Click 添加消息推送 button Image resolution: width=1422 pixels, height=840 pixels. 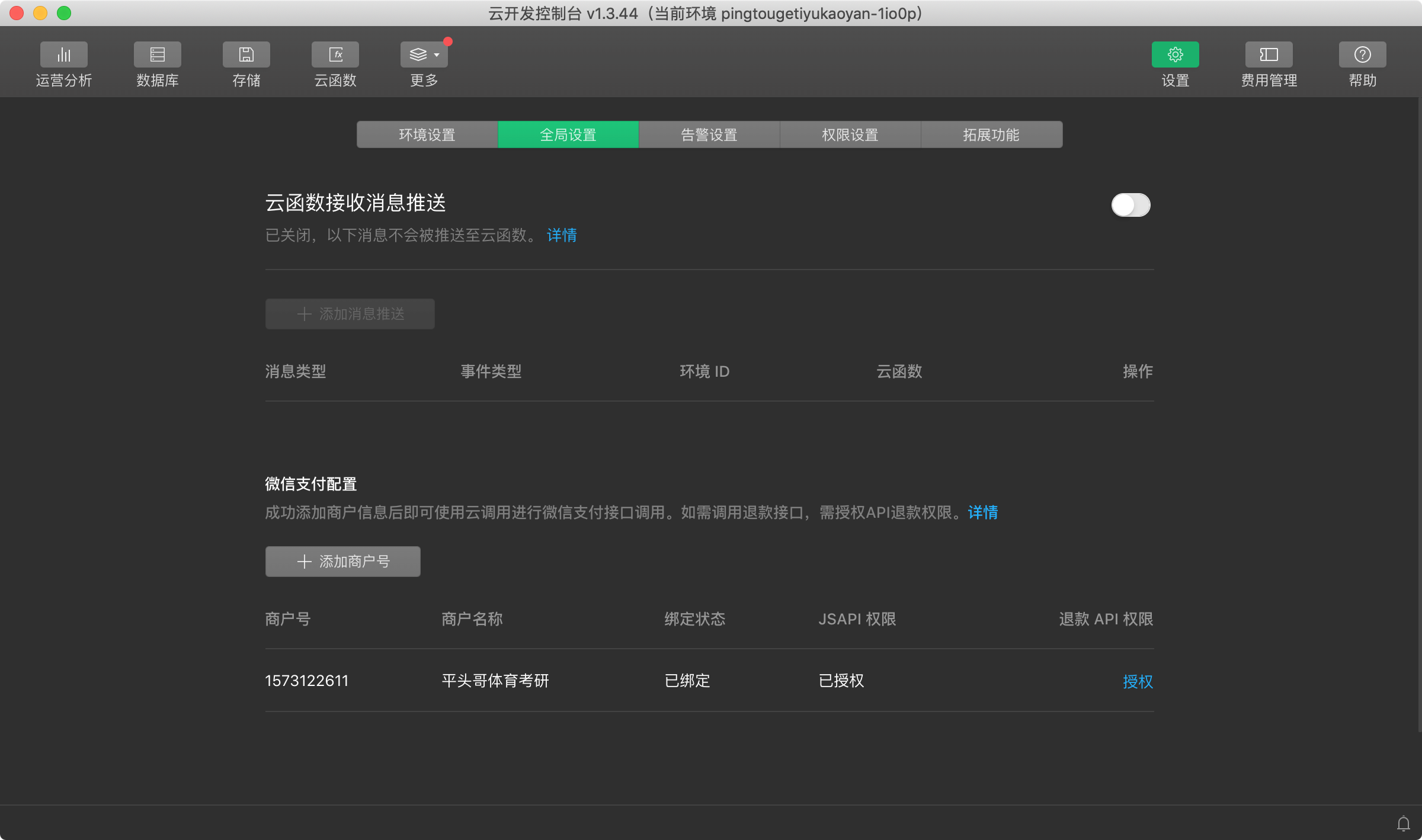[350, 314]
